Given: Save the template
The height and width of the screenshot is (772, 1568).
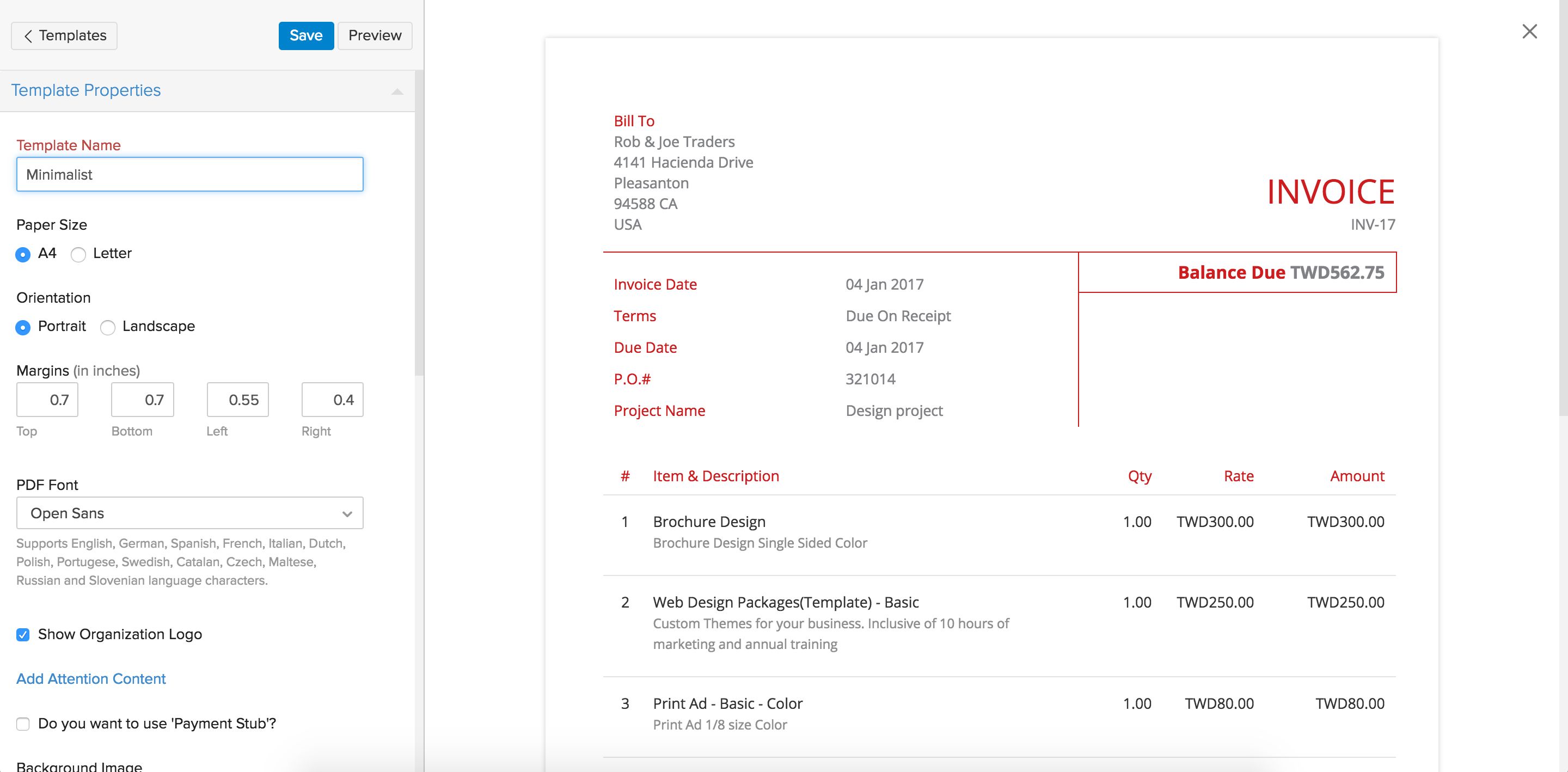Looking at the screenshot, I should 305,36.
